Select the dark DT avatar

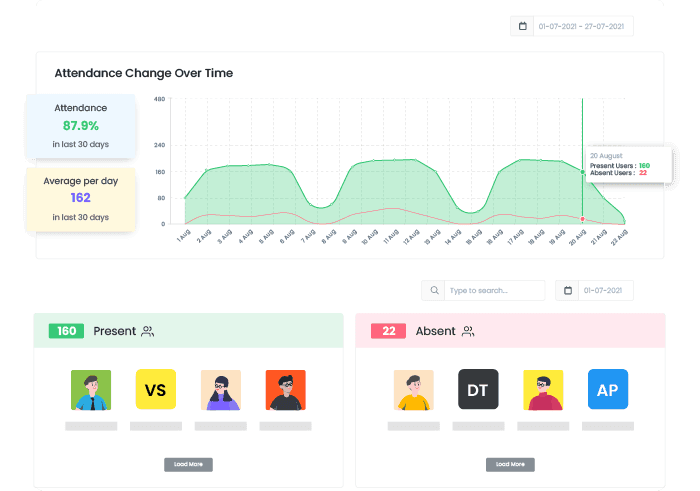(x=478, y=390)
